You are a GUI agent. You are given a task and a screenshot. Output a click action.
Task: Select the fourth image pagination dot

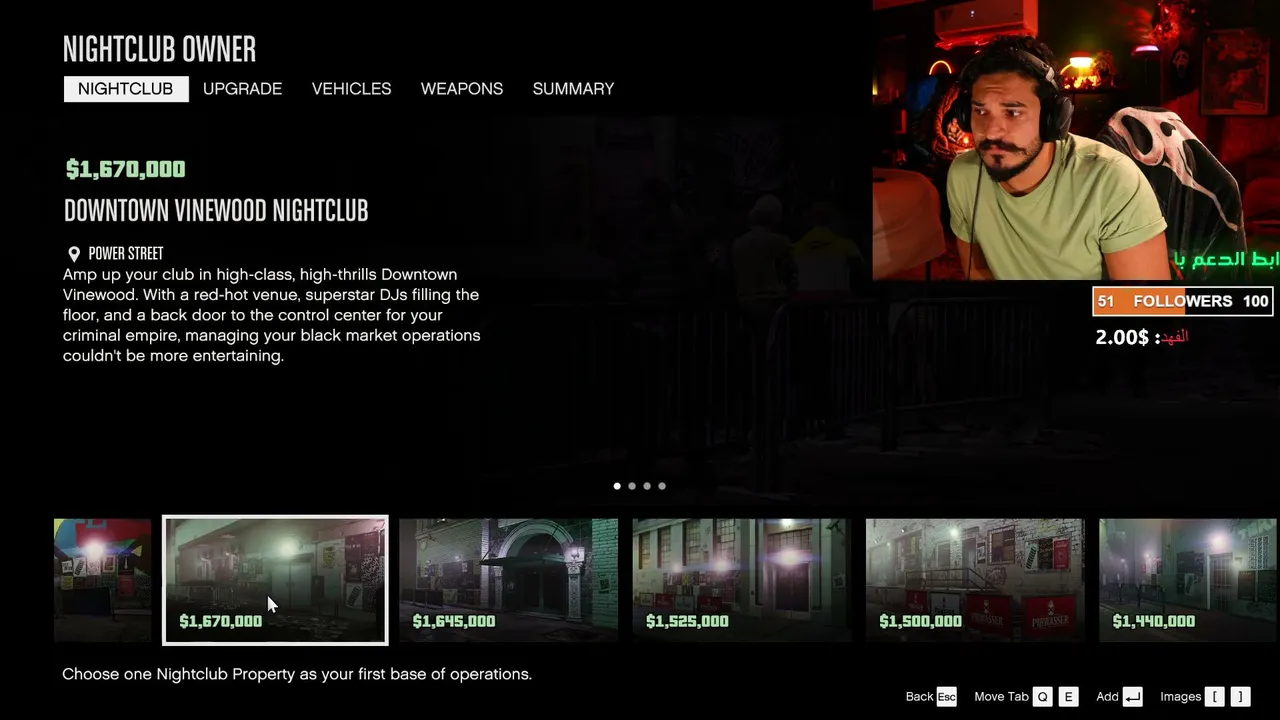[x=662, y=486]
